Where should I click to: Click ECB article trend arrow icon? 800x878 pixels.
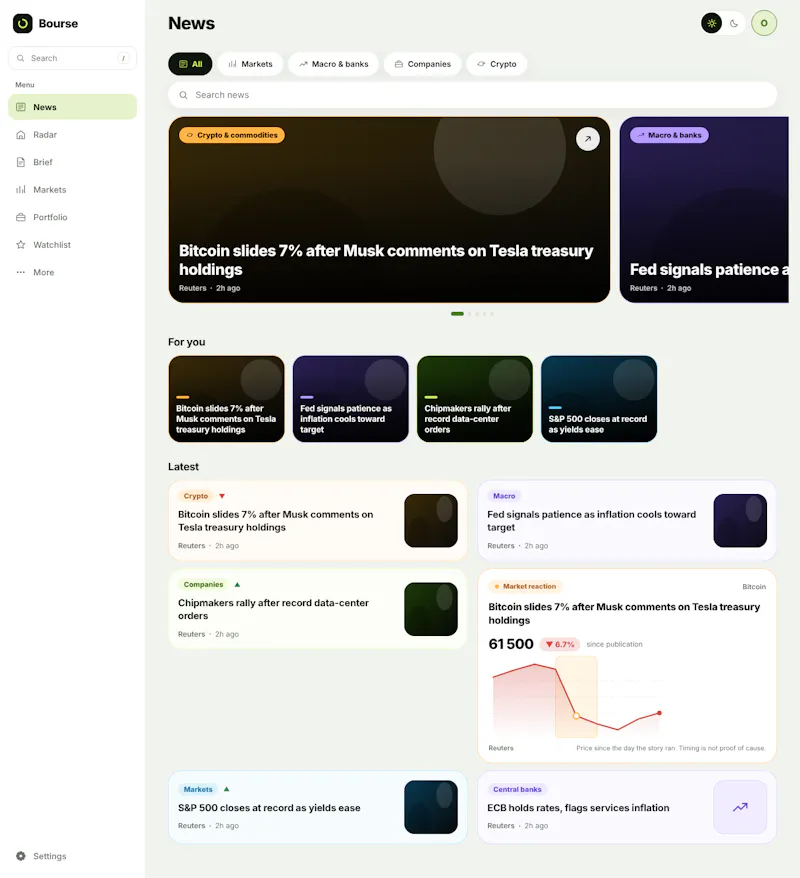click(740, 807)
